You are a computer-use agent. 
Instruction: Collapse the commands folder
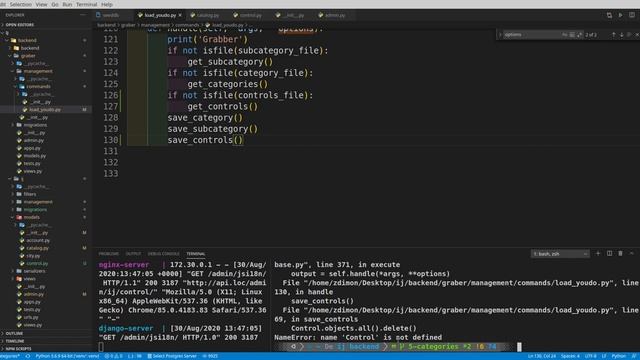tap(38, 87)
